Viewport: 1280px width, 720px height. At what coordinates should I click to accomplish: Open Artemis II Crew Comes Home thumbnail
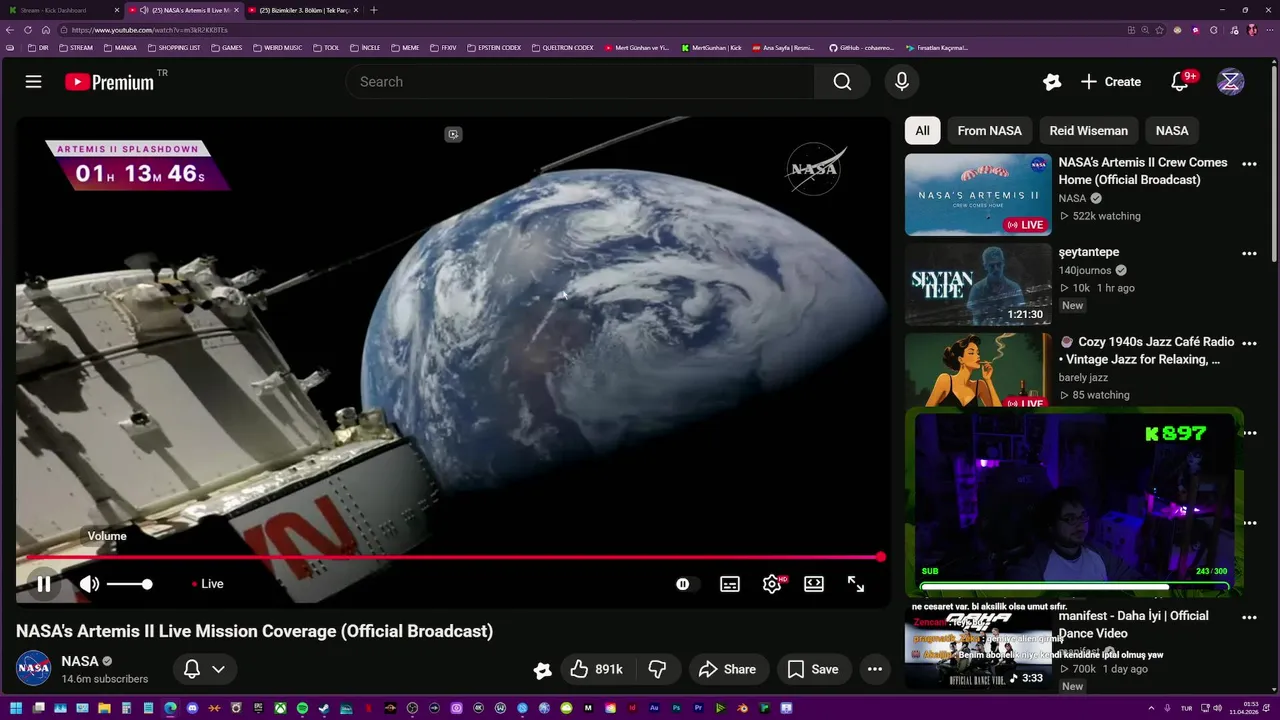(x=978, y=194)
